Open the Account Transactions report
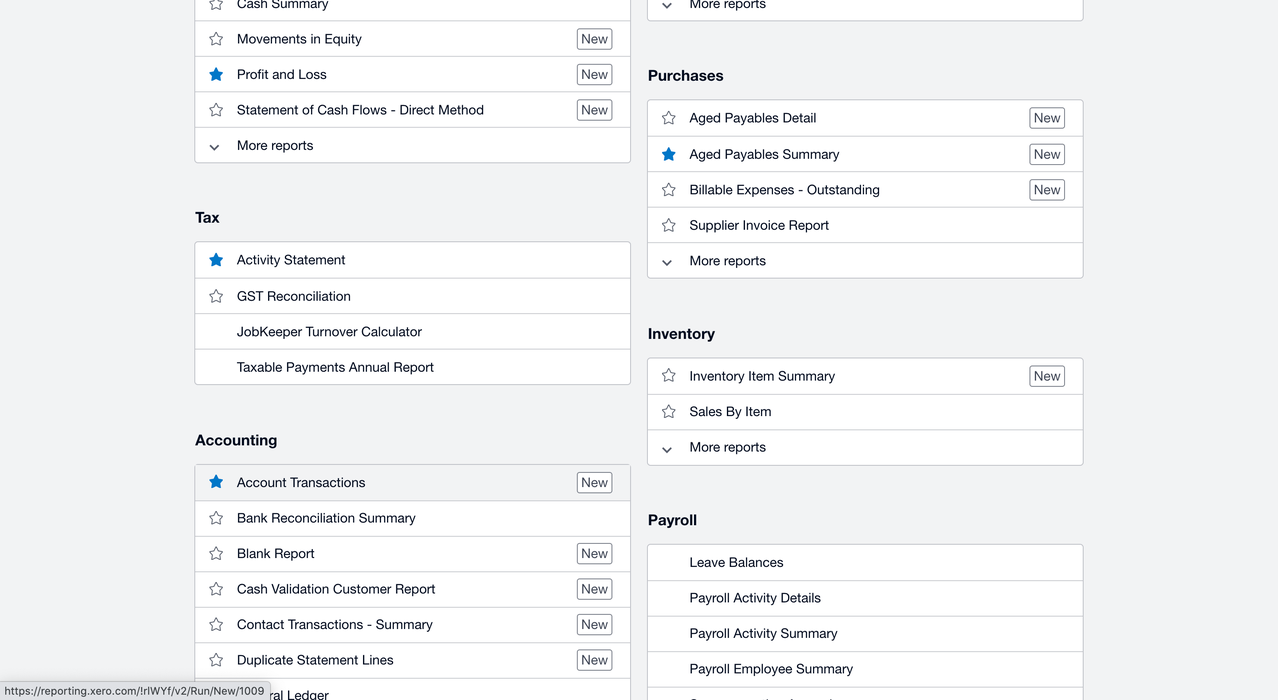This screenshot has width=1278, height=700. tap(301, 483)
